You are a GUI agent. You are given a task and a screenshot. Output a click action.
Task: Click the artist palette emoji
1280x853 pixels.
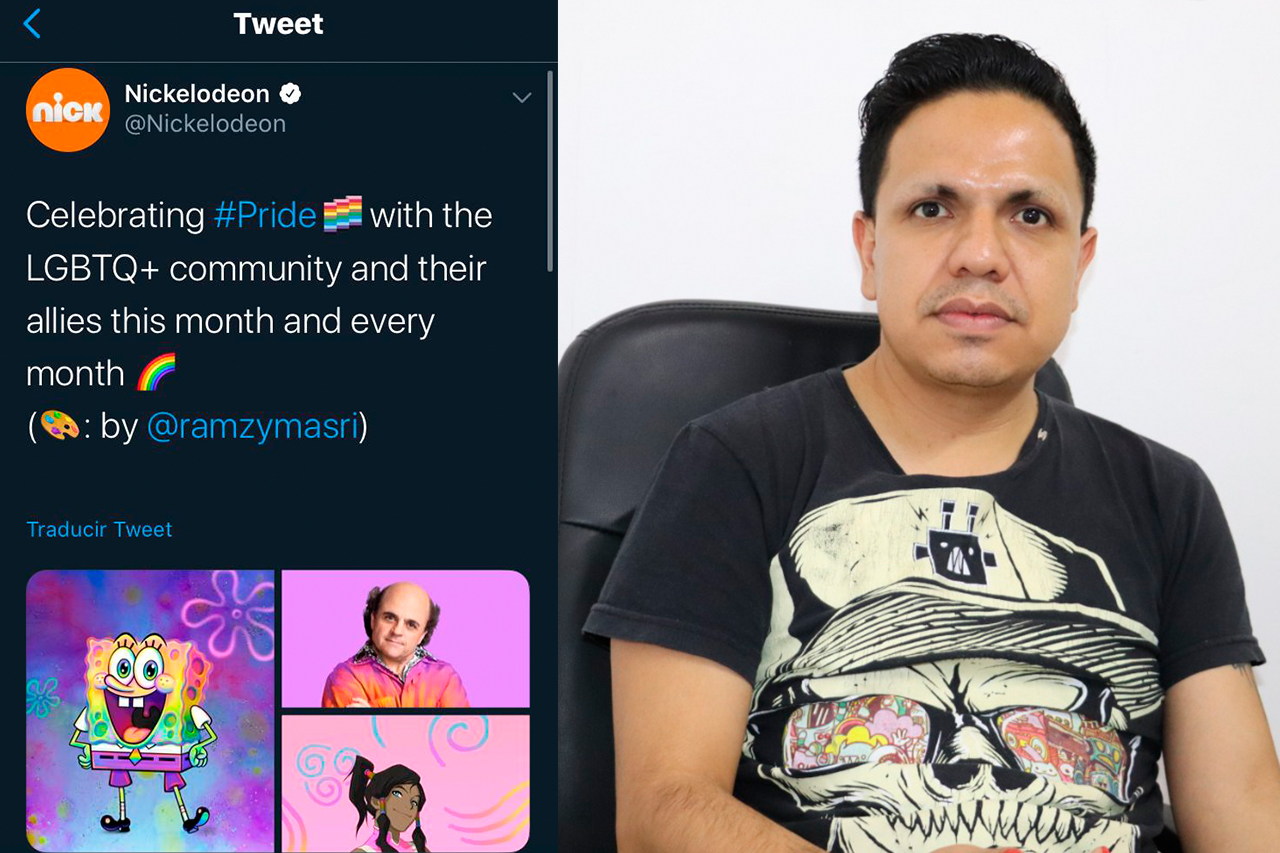tap(60, 427)
